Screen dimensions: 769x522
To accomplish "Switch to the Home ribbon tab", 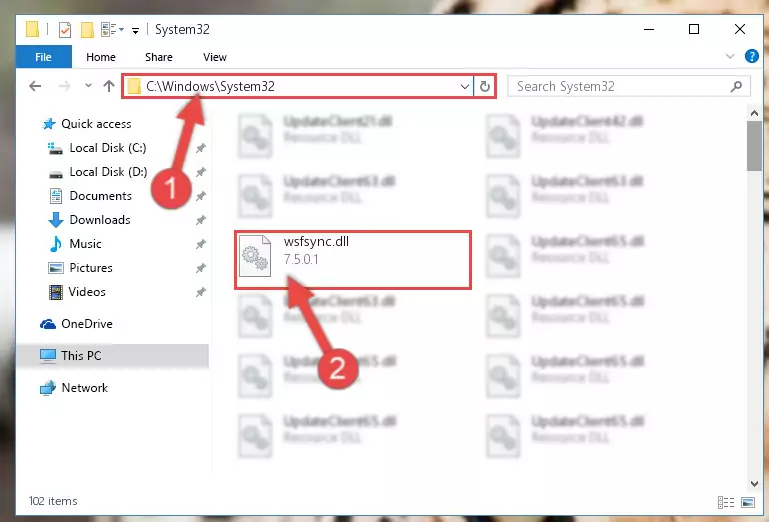I will [x=101, y=57].
